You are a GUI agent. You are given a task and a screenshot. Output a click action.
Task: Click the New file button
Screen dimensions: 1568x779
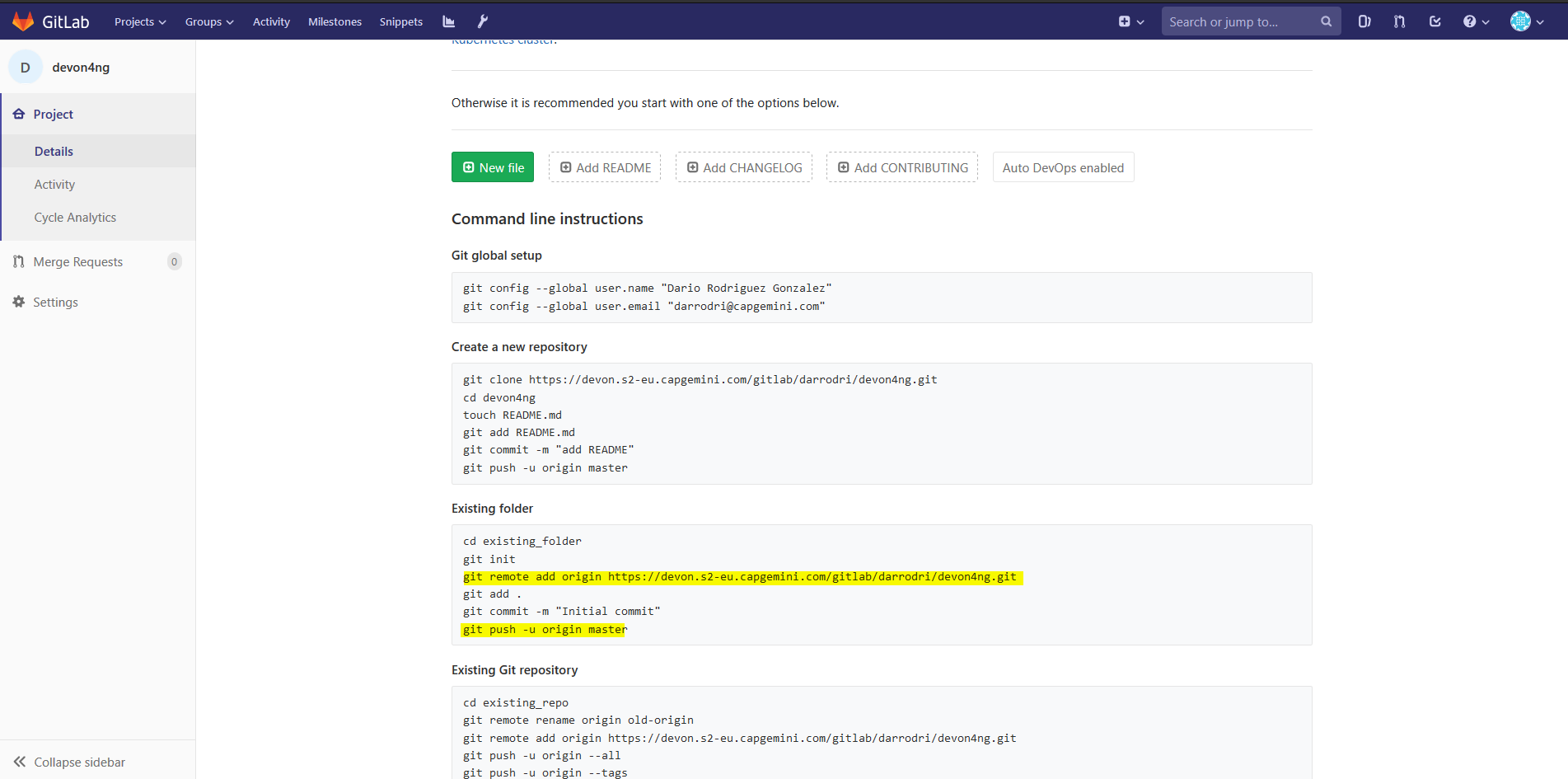[x=493, y=167]
